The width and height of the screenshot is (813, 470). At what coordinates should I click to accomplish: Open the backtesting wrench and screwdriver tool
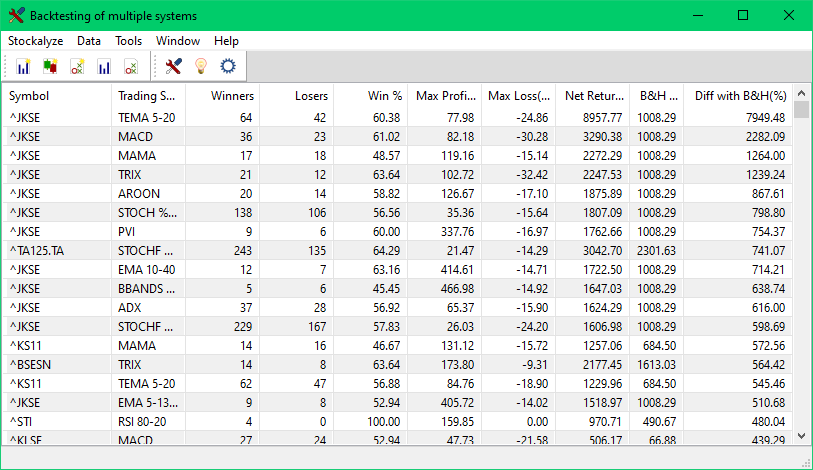point(173,67)
